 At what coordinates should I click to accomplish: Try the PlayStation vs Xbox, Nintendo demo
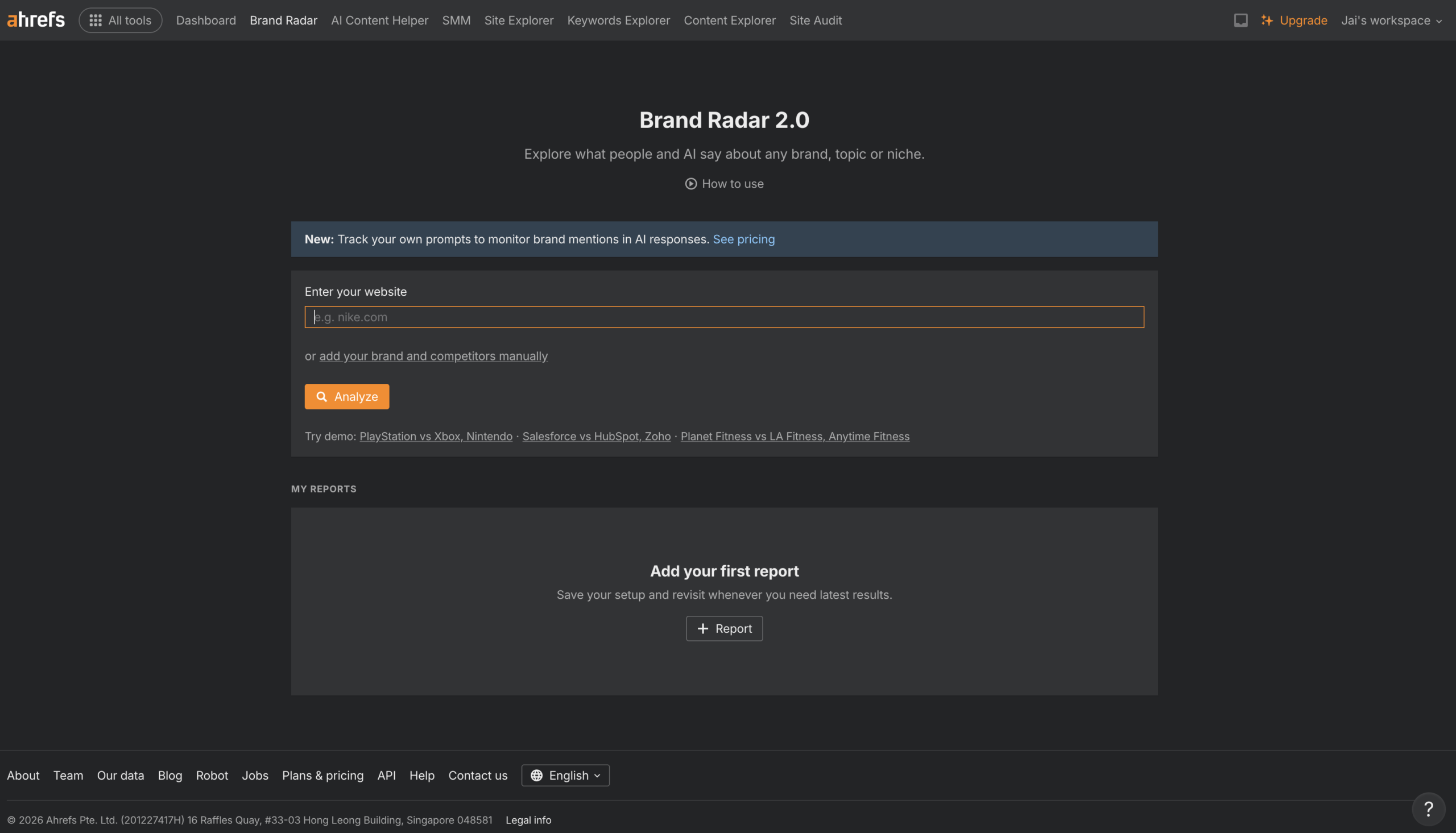point(436,436)
